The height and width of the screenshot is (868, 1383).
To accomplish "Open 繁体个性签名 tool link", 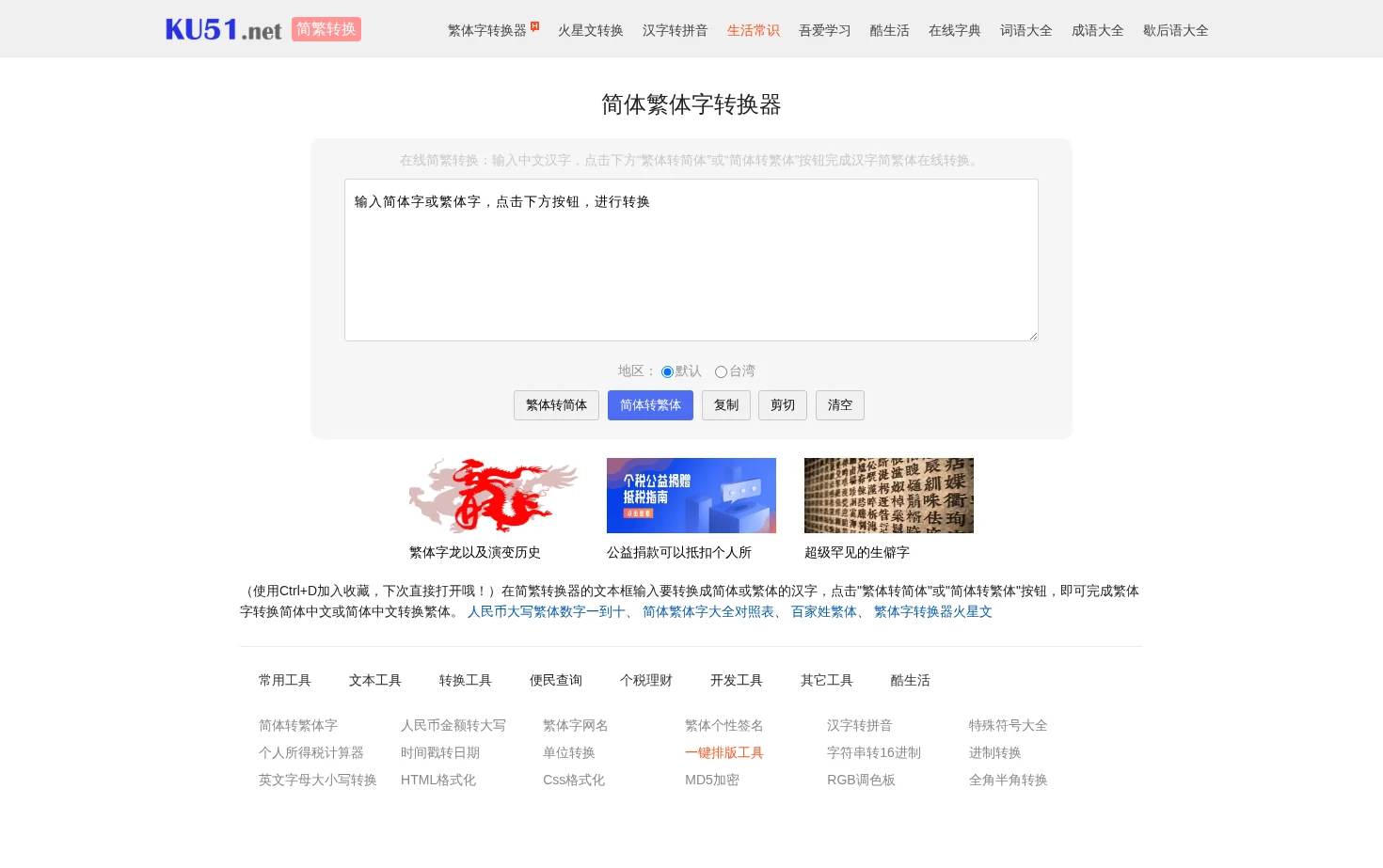I will (x=724, y=725).
